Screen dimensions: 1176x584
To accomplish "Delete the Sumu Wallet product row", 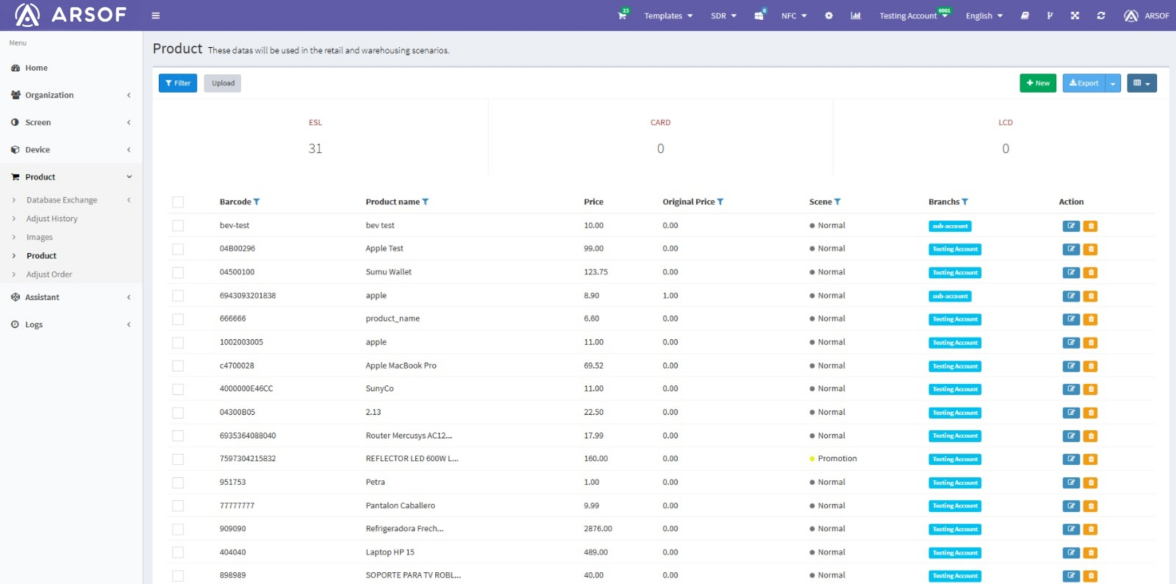I will tap(1090, 272).
